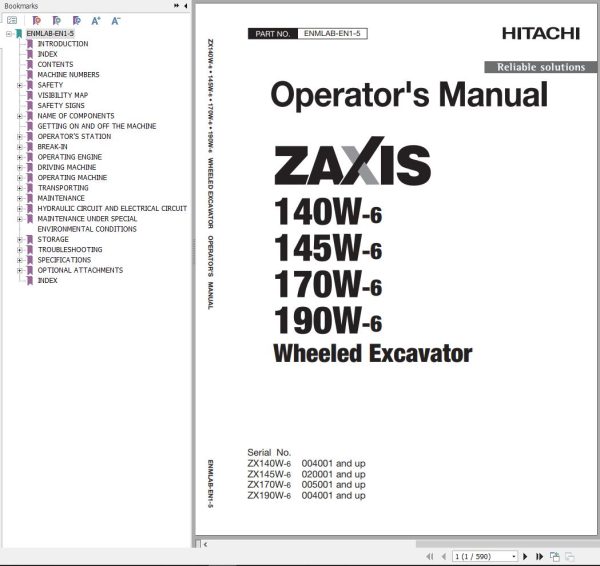Expand the SAFETY bookmark node
The width and height of the screenshot is (600, 566).
[20, 85]
